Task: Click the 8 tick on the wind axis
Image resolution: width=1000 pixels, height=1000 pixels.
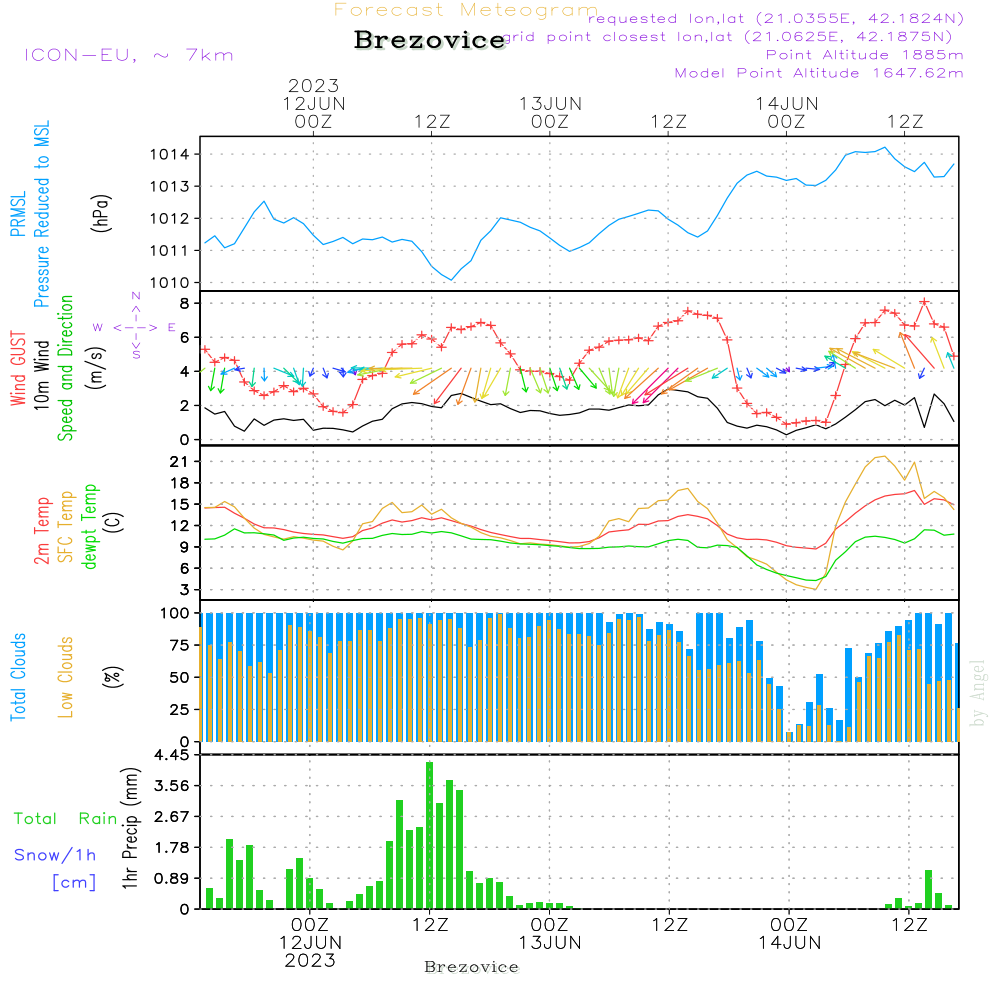Action: pyautogui.click(x=185, y=304)
